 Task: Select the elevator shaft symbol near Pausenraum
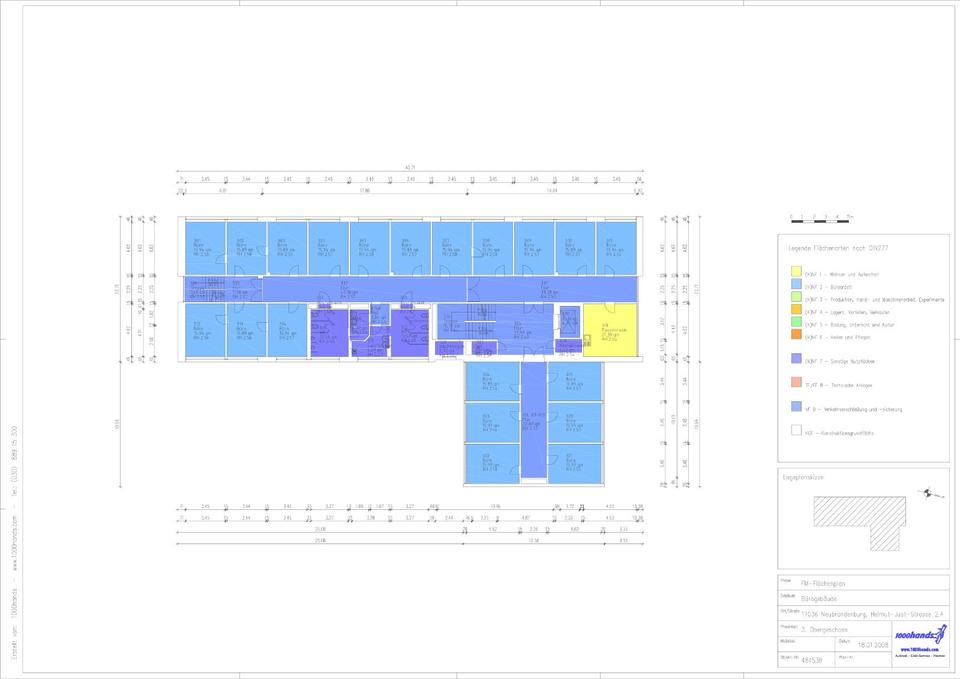570,319
